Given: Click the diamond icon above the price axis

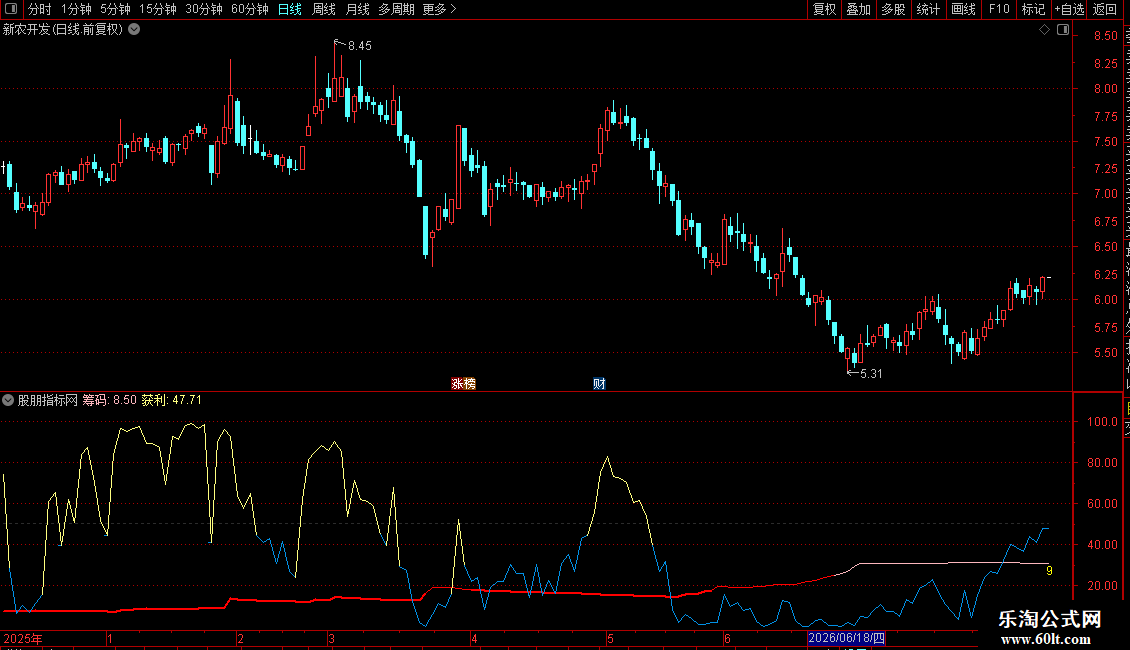Looking at the screenshot, I should pos(1044,30).
